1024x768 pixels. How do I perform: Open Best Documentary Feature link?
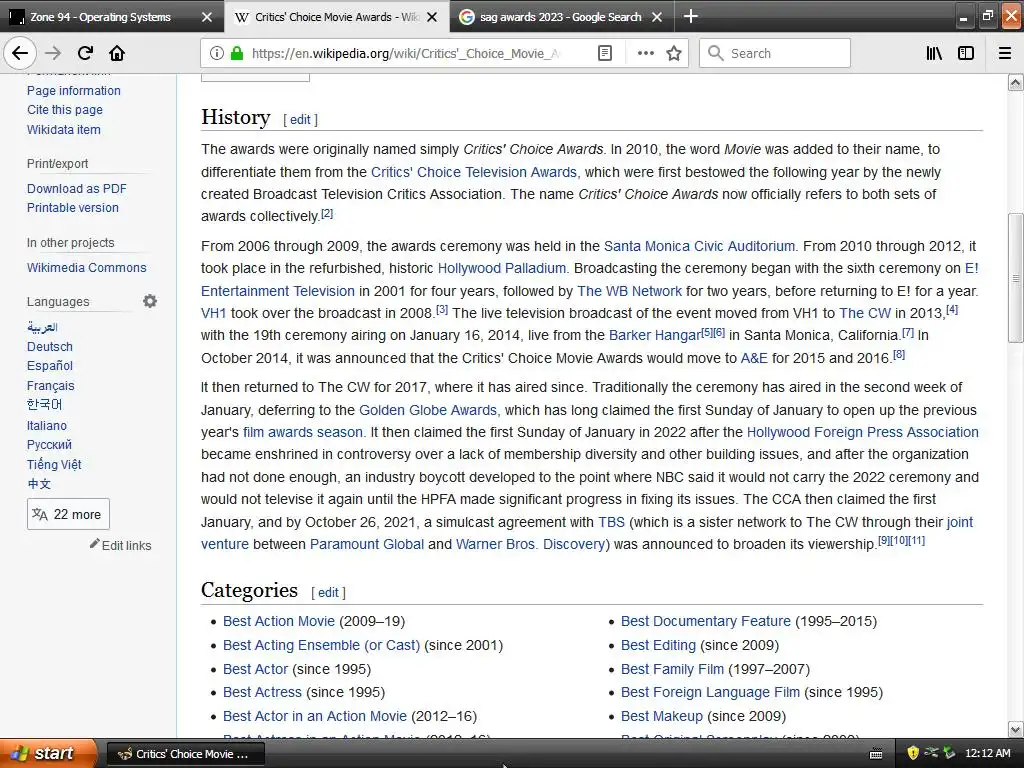705,621
